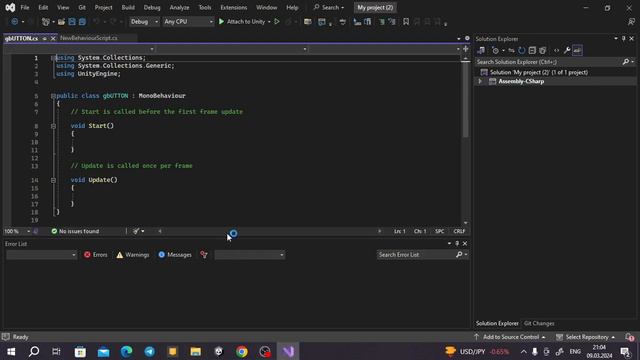Toggle auto-hide pin on Error List panel
The width and height of the screenshot is (640, 360).
(x=457, y=244)
